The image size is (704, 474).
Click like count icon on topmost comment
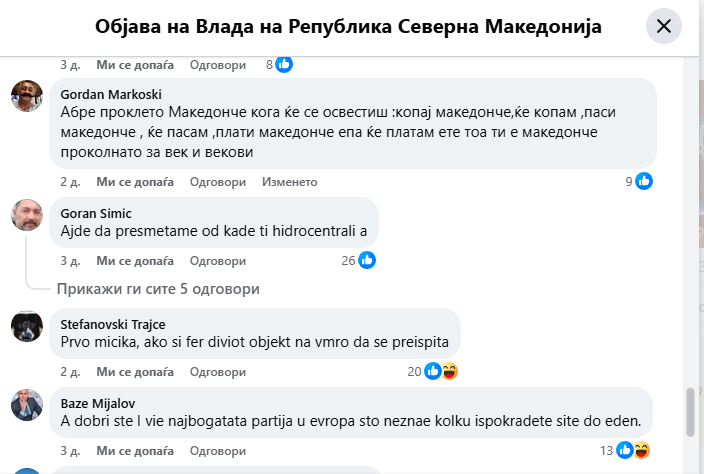(x=284, y=65)
